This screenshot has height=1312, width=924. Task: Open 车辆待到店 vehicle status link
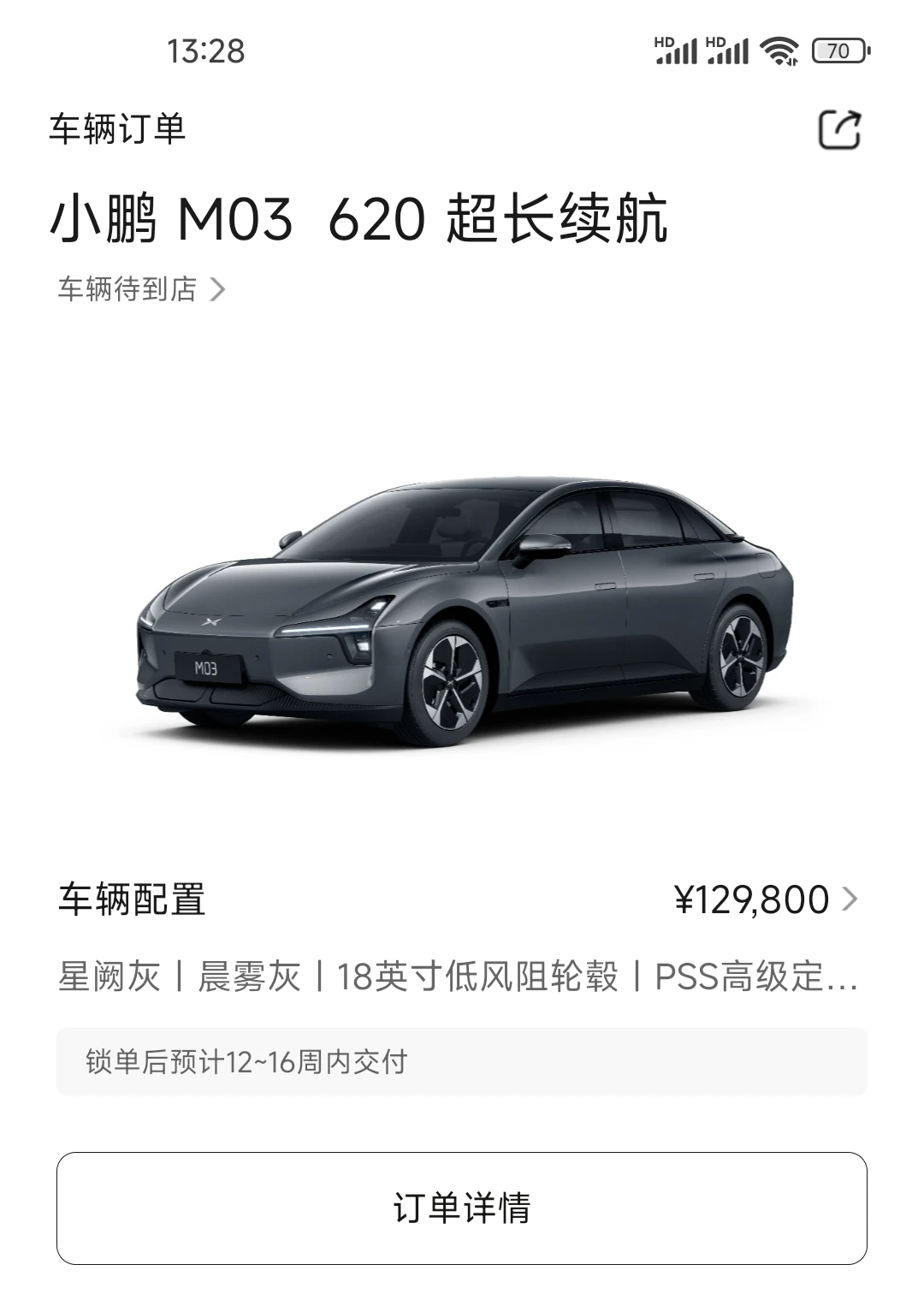pyautogui.click(x=141, y=289)
